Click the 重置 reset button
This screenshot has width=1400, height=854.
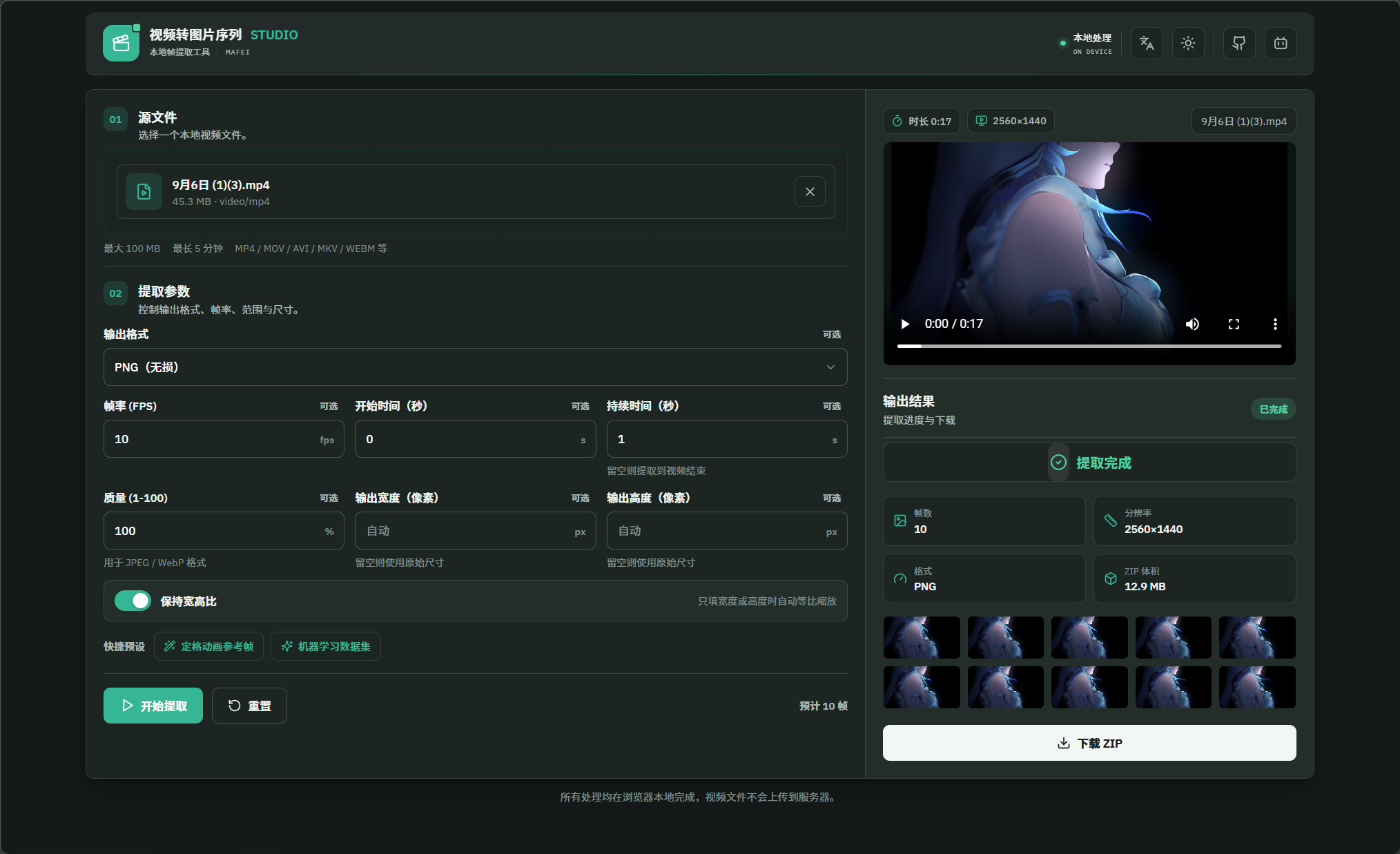pos(249,706)
